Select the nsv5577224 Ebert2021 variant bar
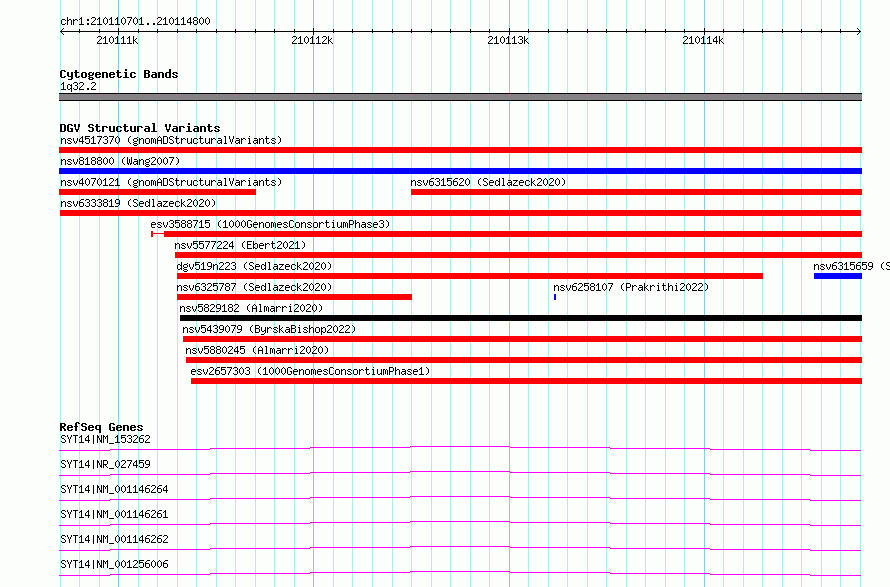This screenshot has height=587, width=890. [x=518, y=255]
